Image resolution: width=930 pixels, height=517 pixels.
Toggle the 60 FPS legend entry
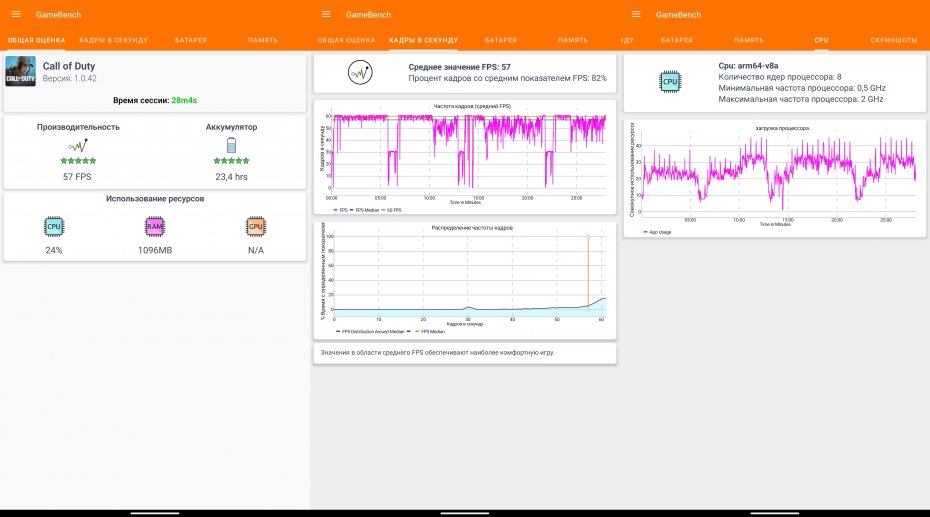391,211
